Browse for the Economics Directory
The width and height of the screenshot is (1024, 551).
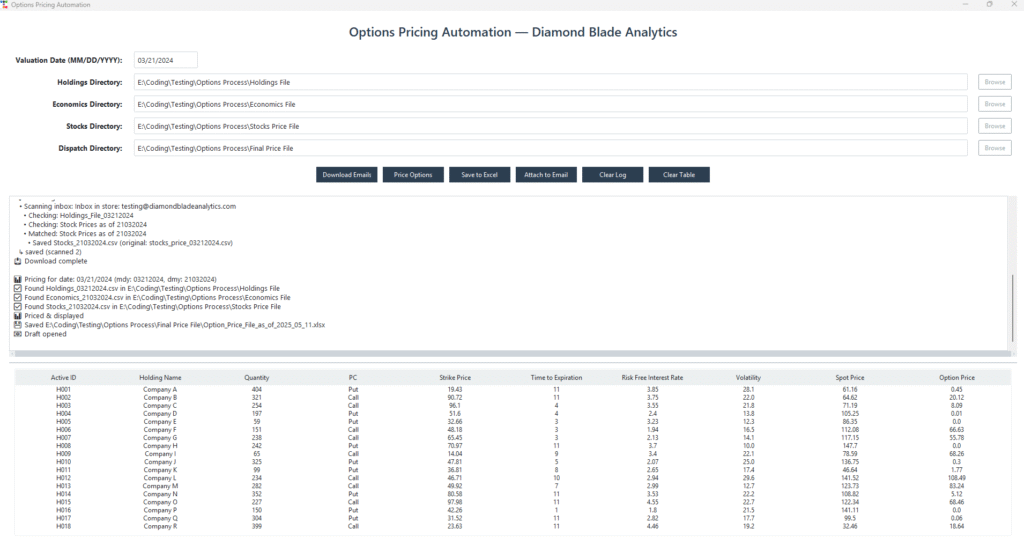tap(995, 104)
